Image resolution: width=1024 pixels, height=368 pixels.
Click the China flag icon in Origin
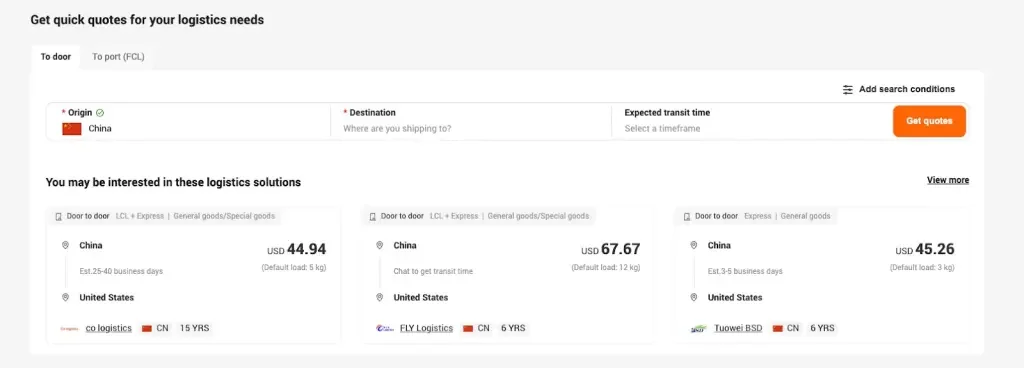click(72, 129)
